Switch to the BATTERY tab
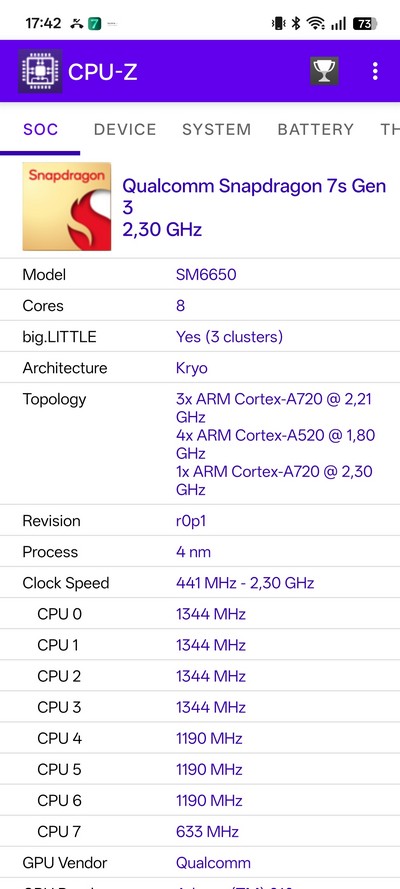Screen dimensions: 400x889 click(x=316, y=129)
